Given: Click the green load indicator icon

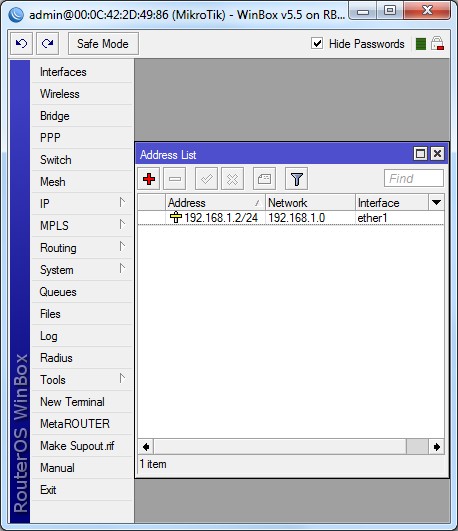Looking at the screenshot, I should [x=420, y=44].
